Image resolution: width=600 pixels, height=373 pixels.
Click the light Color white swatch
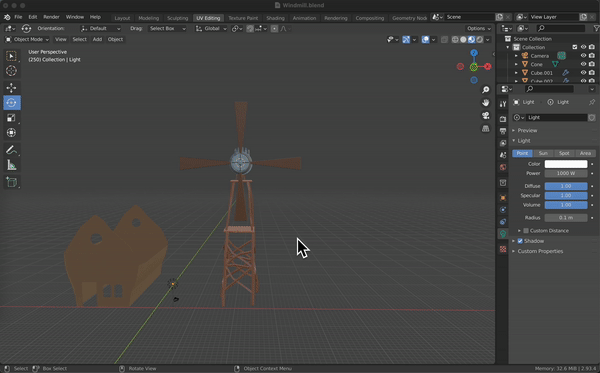tap(566, 164)
